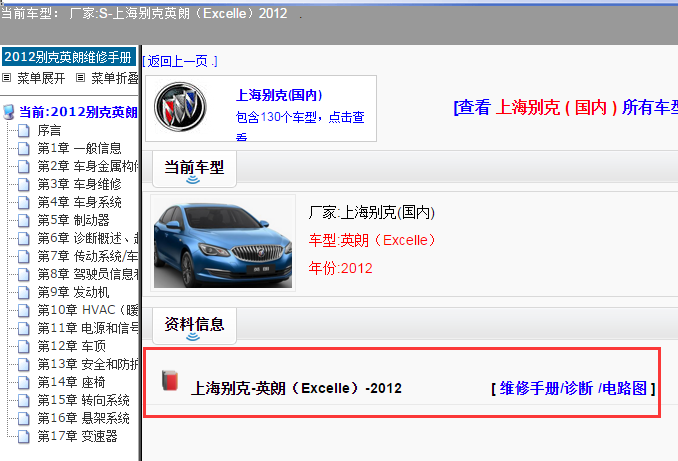Click the page icon beside 第4章 车身系统
This screenshot has width=678, height=461.
point(24,202)
